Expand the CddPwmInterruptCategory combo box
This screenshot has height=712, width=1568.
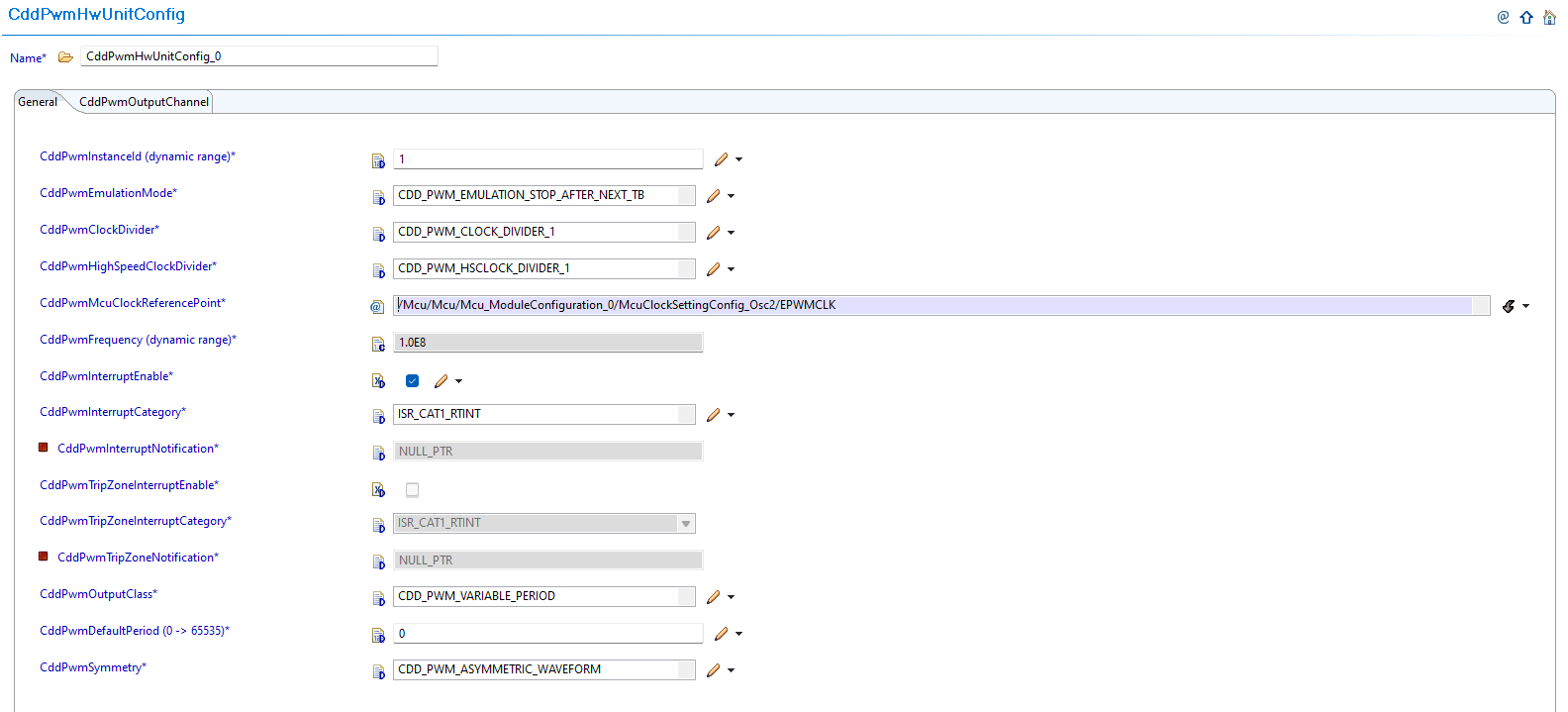pyautogui.click(x=686, y=415)
